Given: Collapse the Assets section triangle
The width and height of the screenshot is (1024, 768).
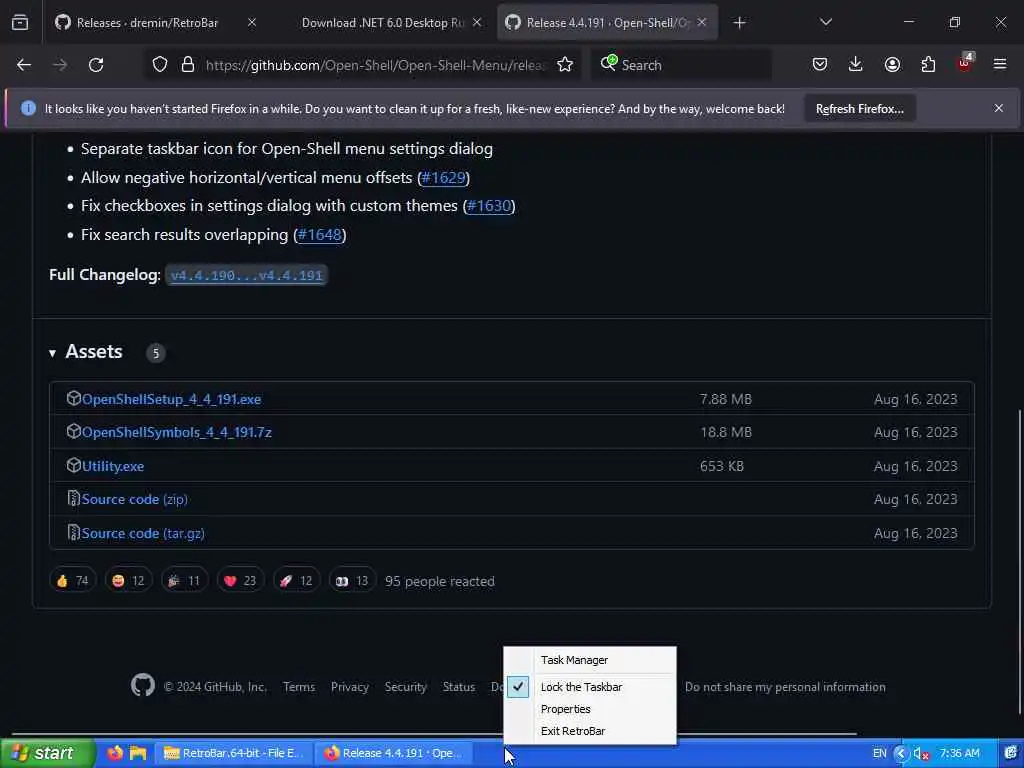Looking at the screenshot, I should click(52, 353).
